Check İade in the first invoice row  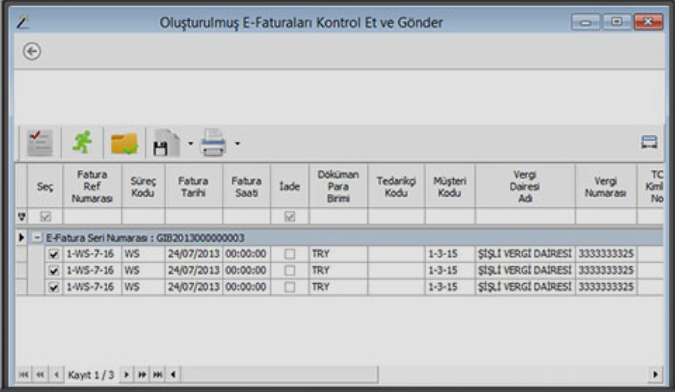tap(290, 254)
